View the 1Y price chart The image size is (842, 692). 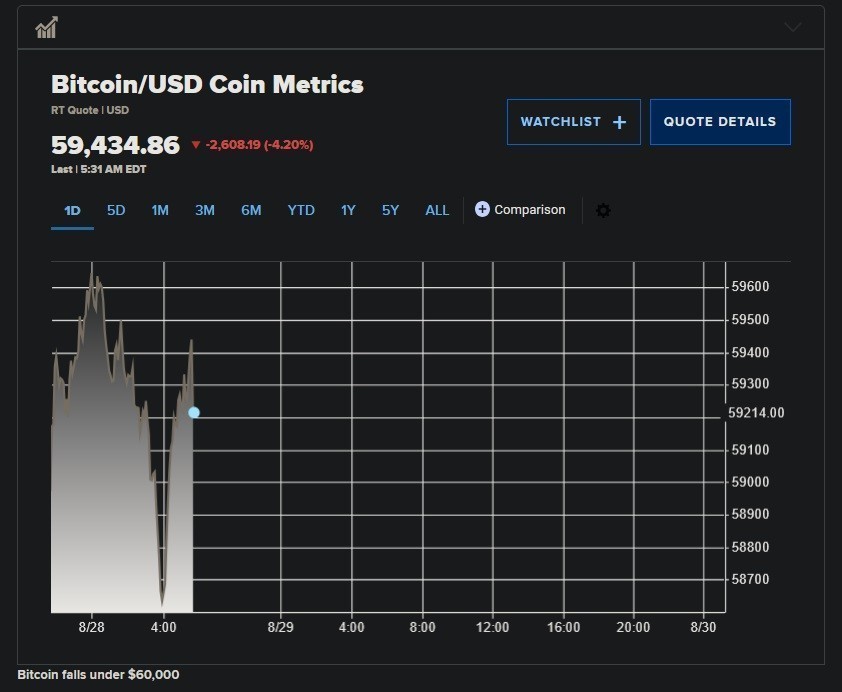(x=348, y=210)
